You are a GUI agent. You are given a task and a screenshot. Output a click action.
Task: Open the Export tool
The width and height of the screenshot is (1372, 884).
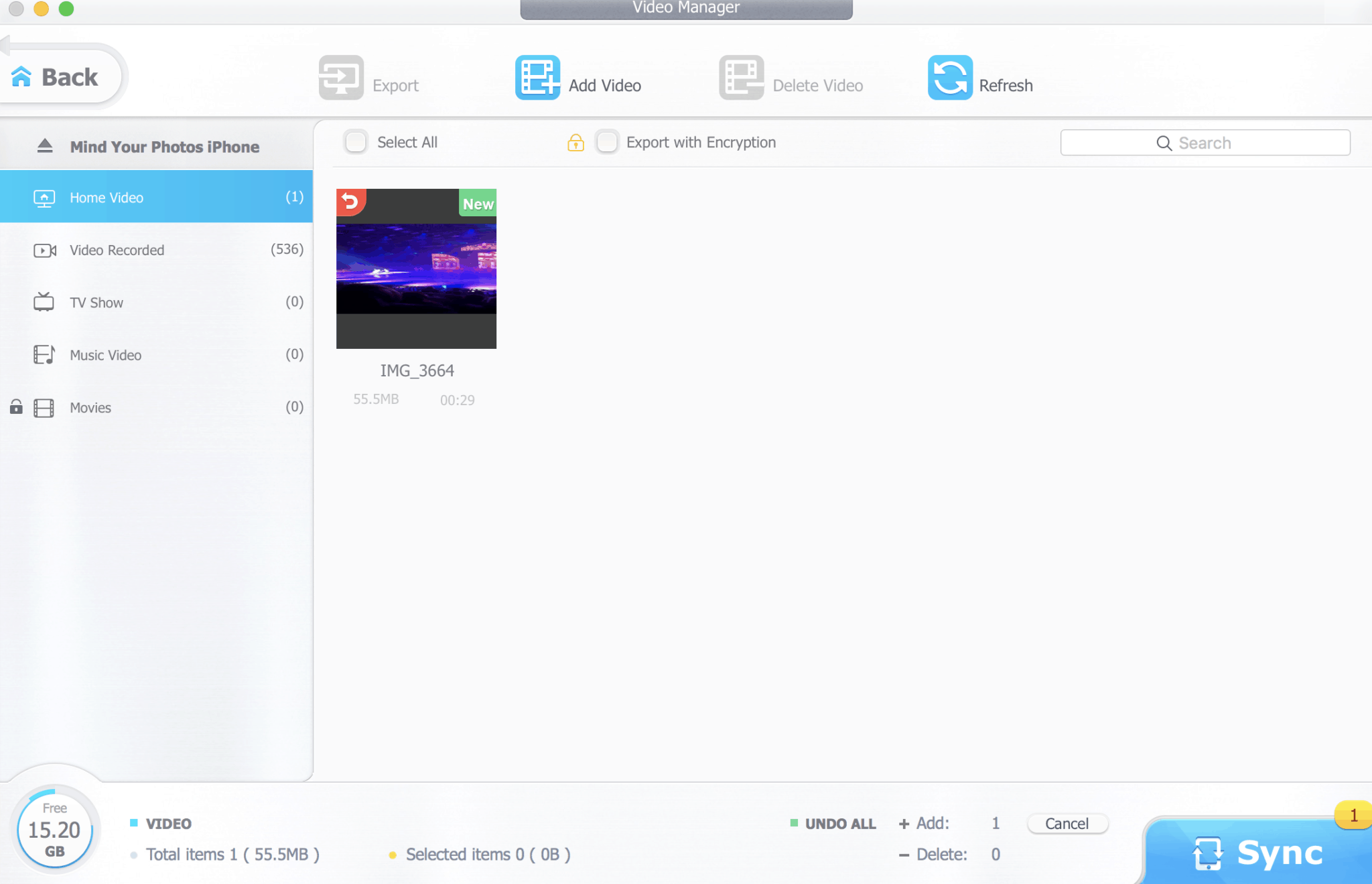click(x=341, y=77)
